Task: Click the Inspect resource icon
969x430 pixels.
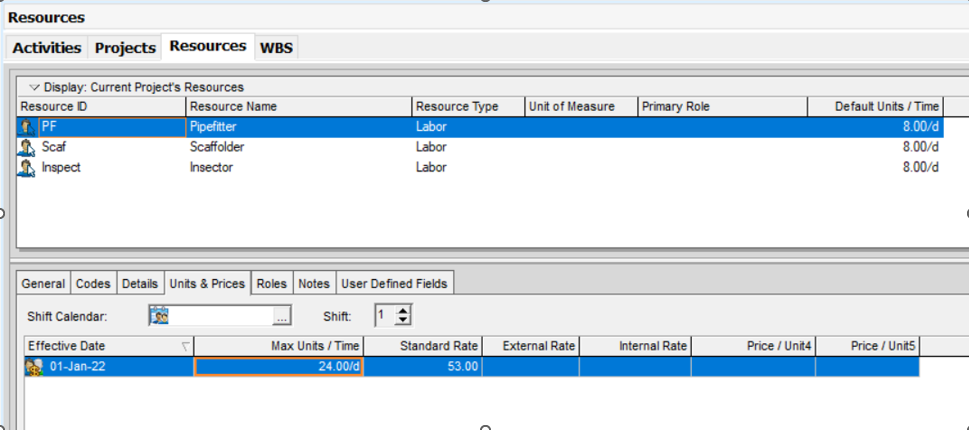Action: [x=27, y=168]
